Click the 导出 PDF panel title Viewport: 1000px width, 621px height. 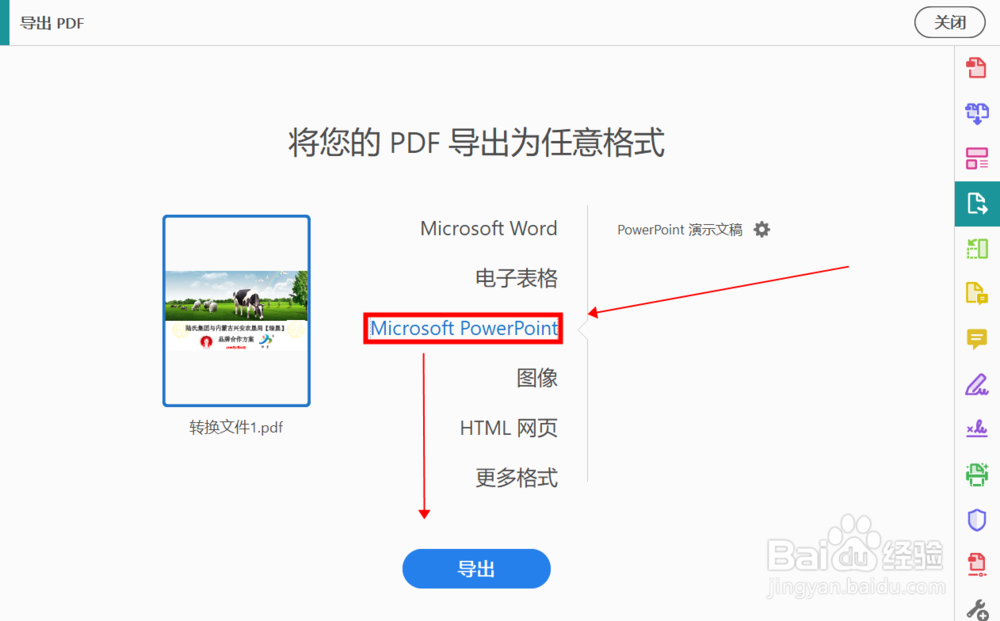[52, 23]
